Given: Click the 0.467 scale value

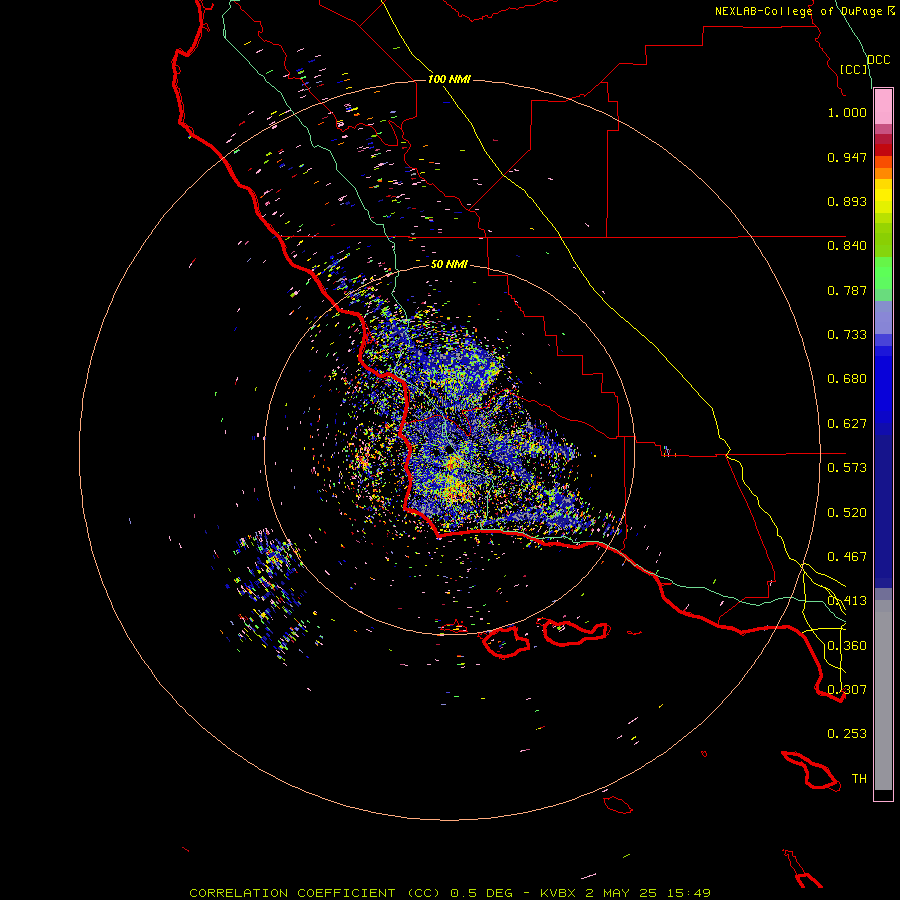Looking at the screenshot, I should [847, 557].
